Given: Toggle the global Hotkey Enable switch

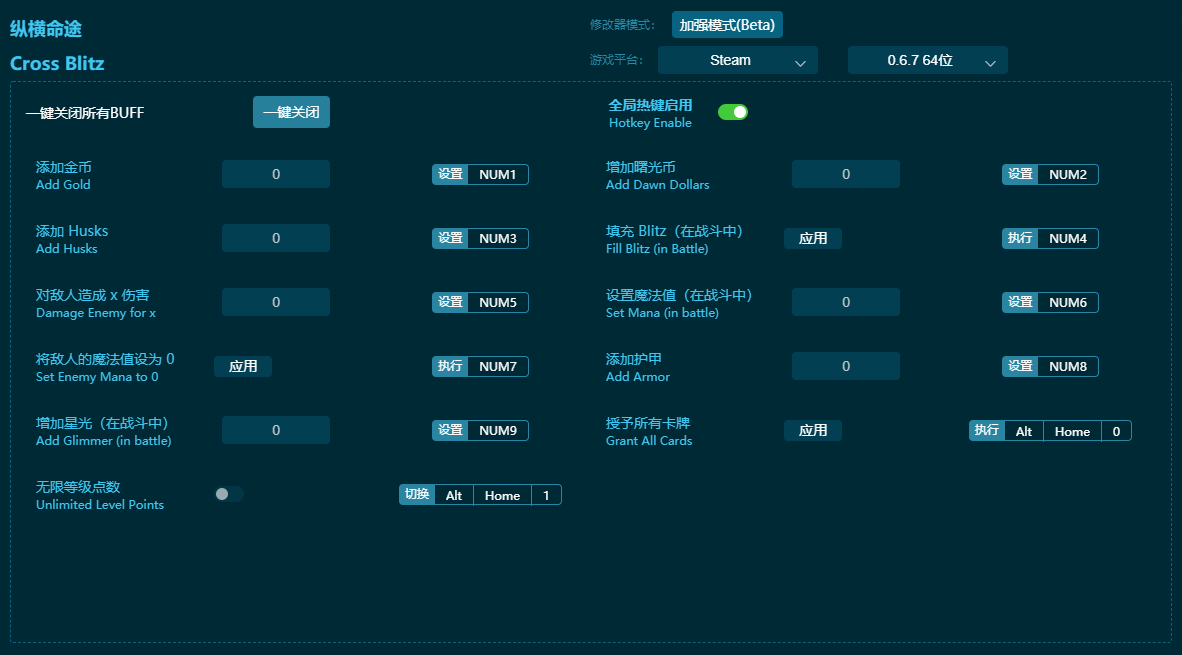Looking at the screenshot, I should pyautogui.click(x=732, y=112).
